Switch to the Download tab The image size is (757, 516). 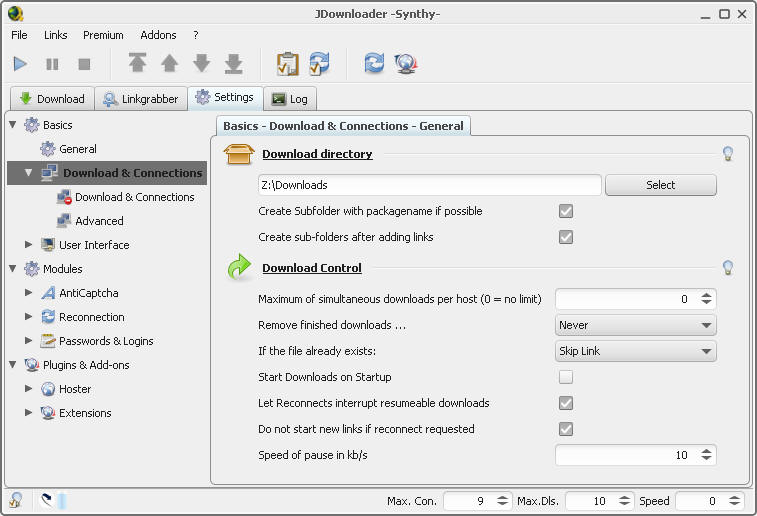(52, 99)
